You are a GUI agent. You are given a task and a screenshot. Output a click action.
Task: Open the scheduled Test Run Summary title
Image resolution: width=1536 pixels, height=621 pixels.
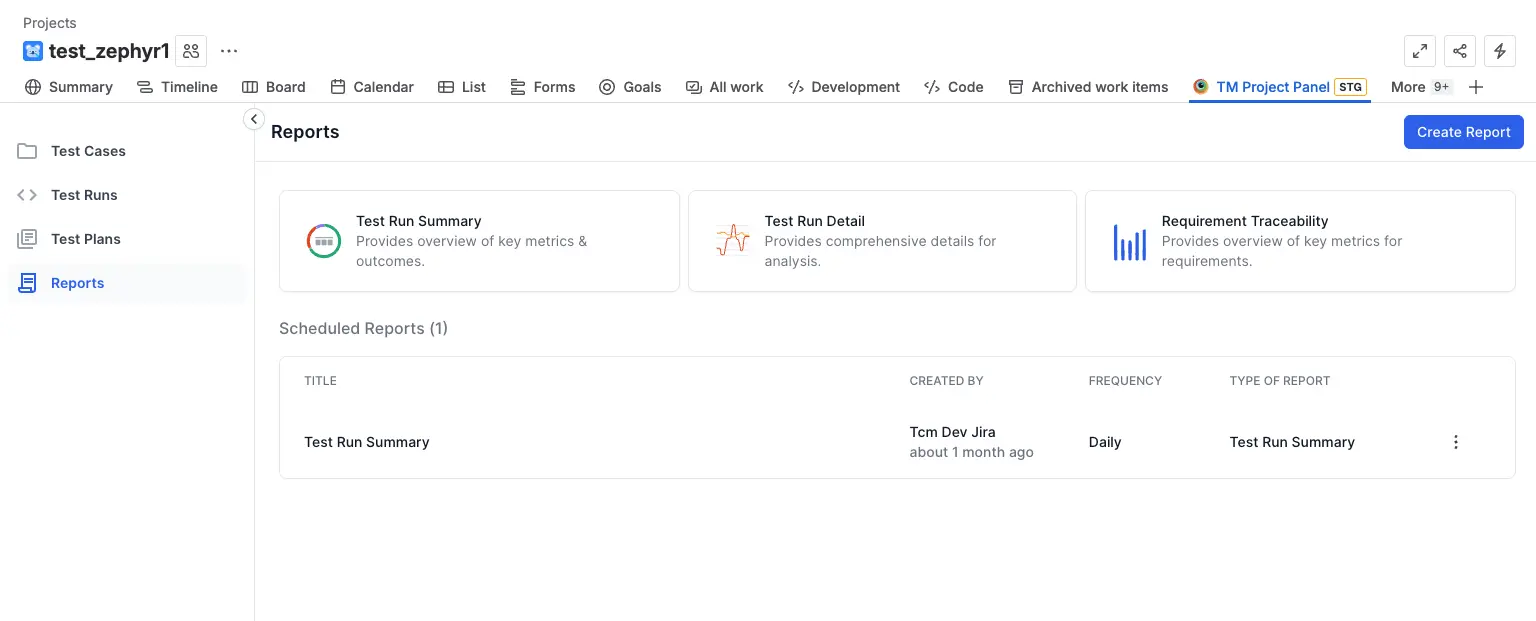pos(367,442)
